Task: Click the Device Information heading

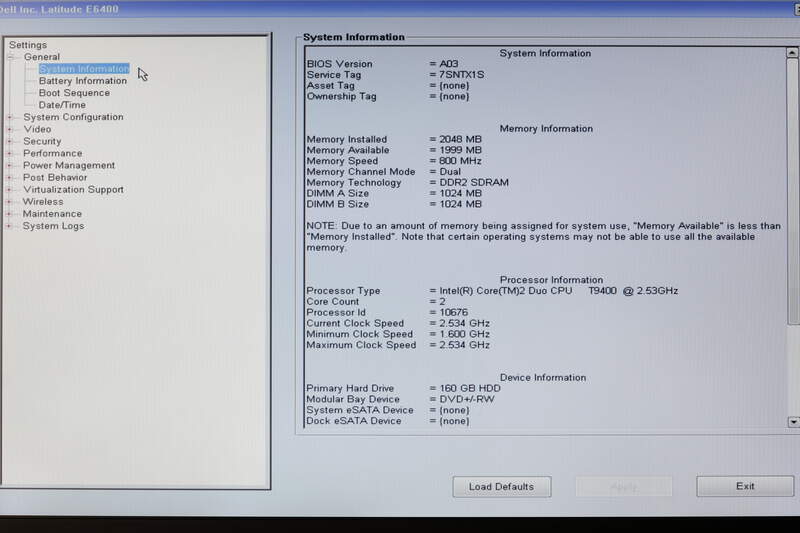Action: click(543, 377)
